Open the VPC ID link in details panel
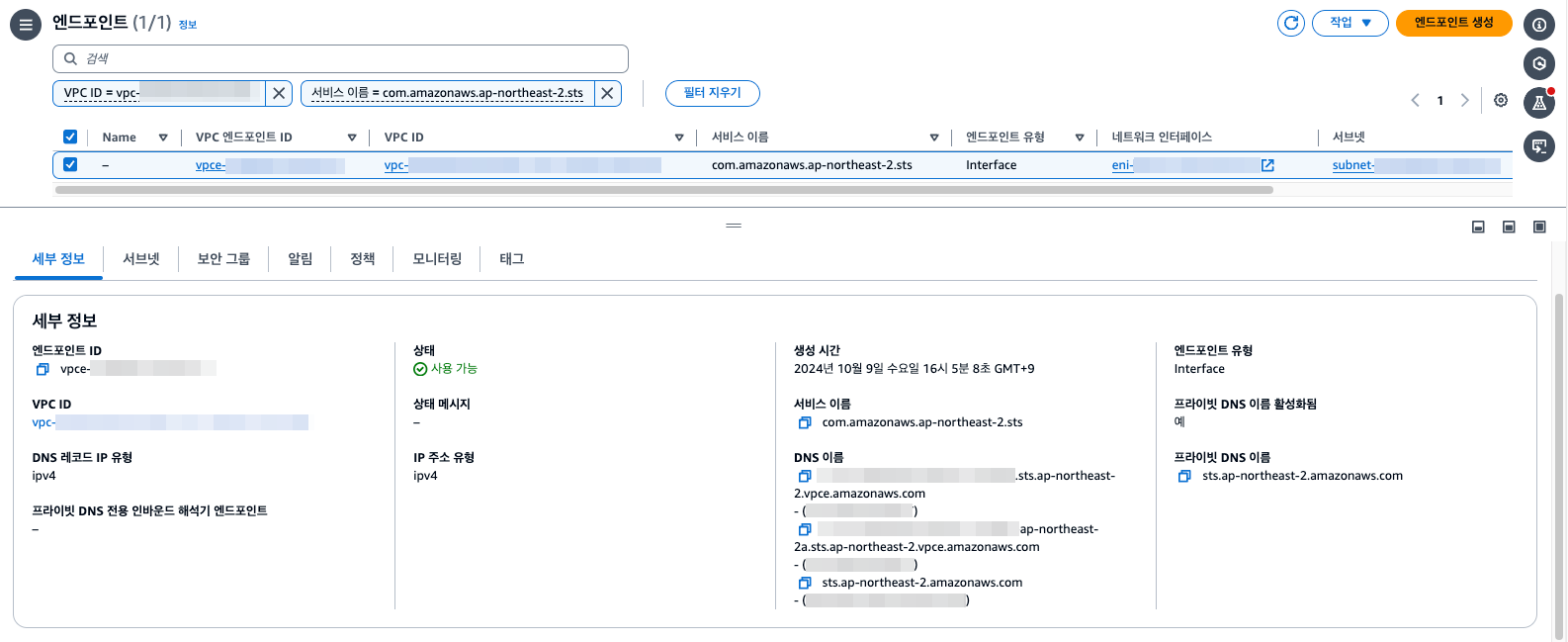 click(170, 422)
